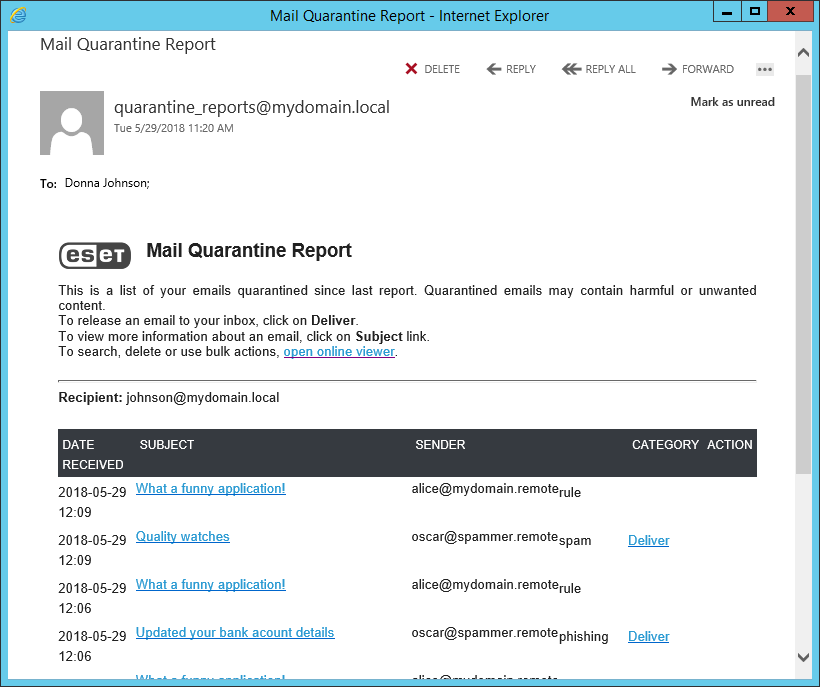This screenshot has width=820, height=687.
Task: Deliver the Quality watches spam email
Action: coord(648,540)
